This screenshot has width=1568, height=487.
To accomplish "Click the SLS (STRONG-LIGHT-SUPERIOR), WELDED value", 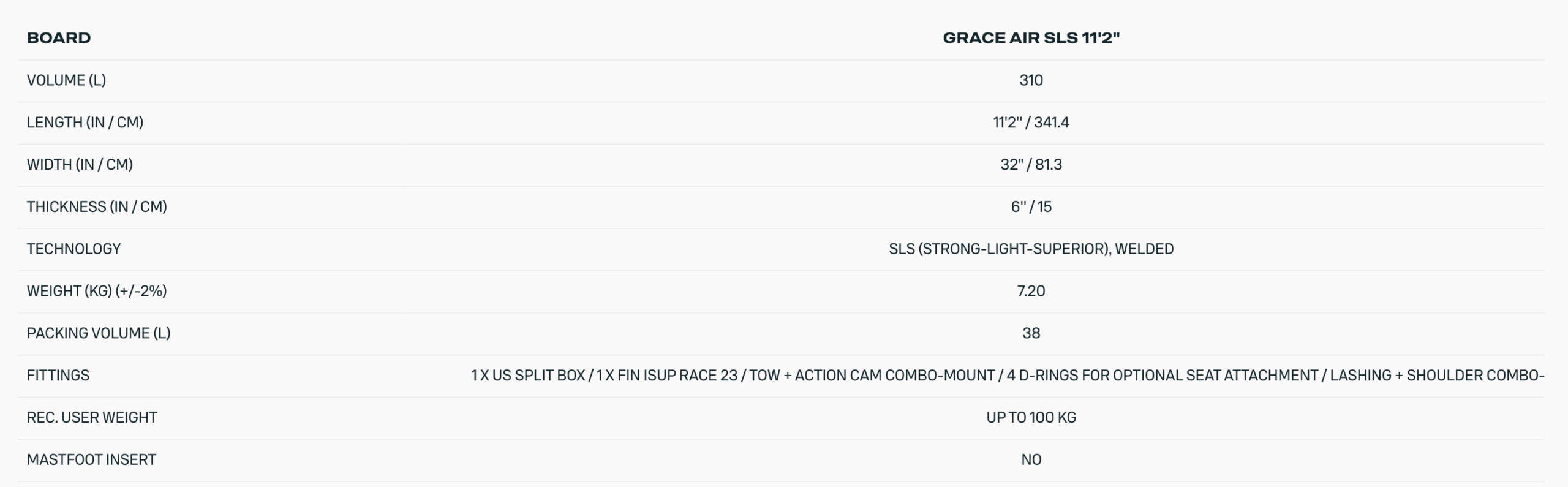I will click(1031, 249).
